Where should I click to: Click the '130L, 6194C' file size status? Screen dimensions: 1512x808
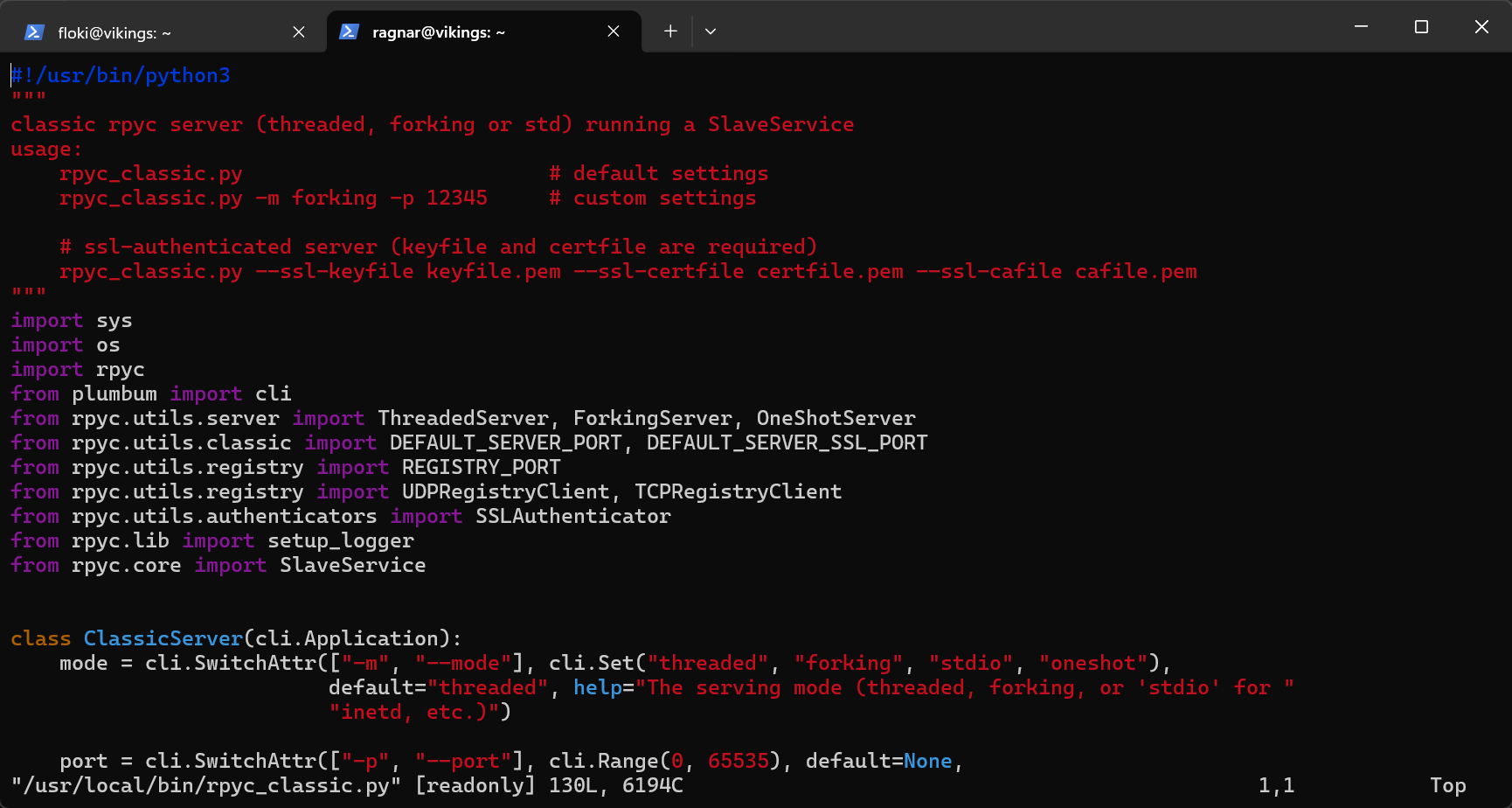tap(616, 785)
